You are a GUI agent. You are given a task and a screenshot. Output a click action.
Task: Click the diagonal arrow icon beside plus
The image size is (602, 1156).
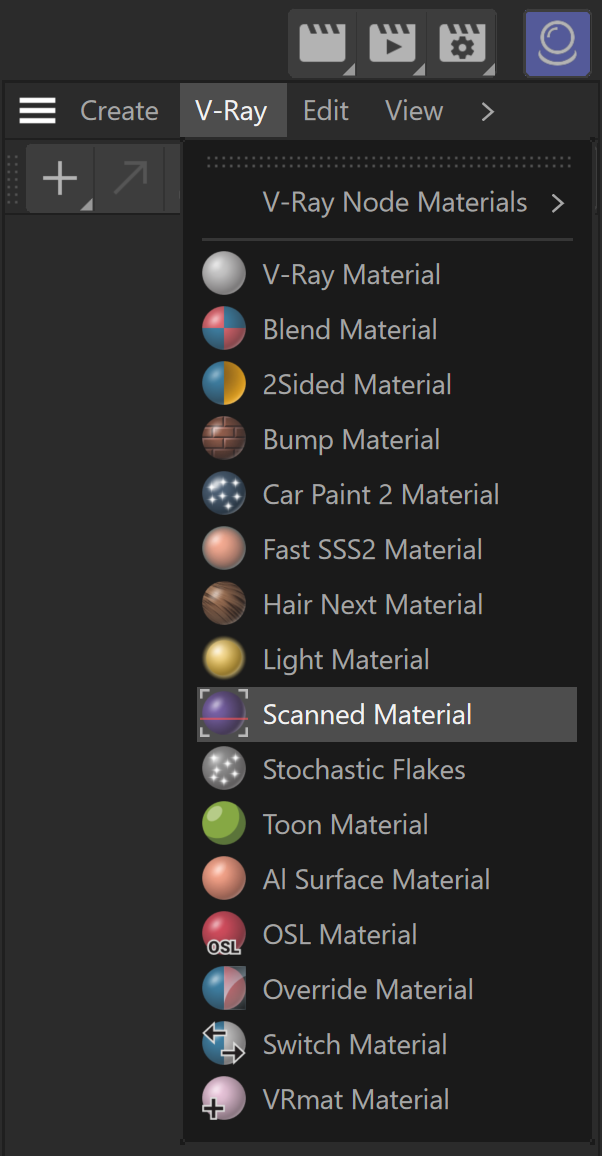[130, 179]
